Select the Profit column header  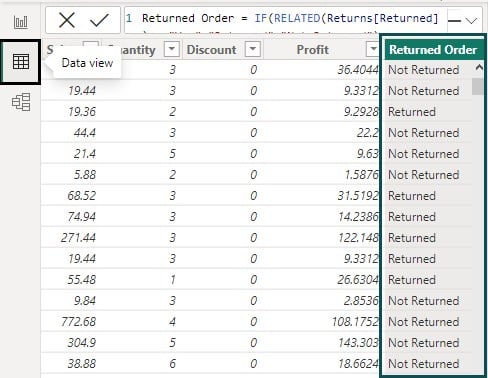point(313,50)
